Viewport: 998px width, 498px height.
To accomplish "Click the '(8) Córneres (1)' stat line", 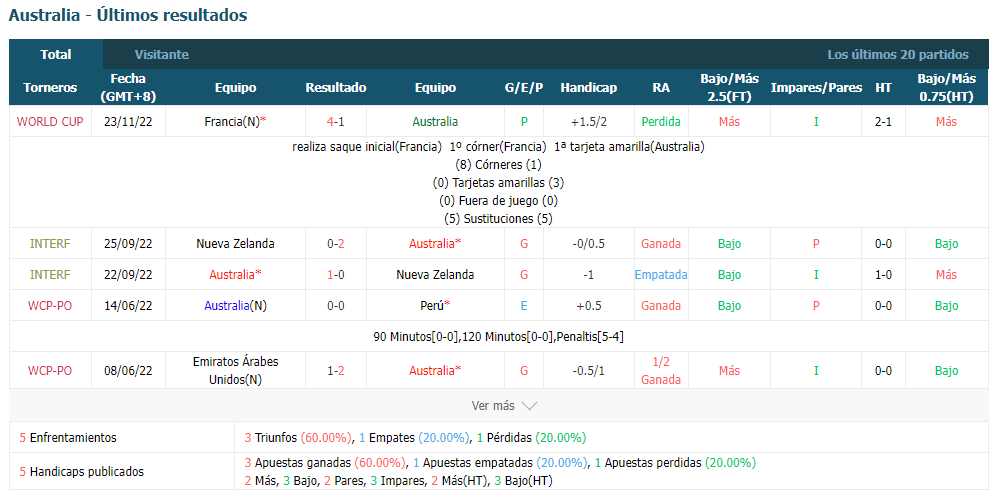I will coord(498,164).
